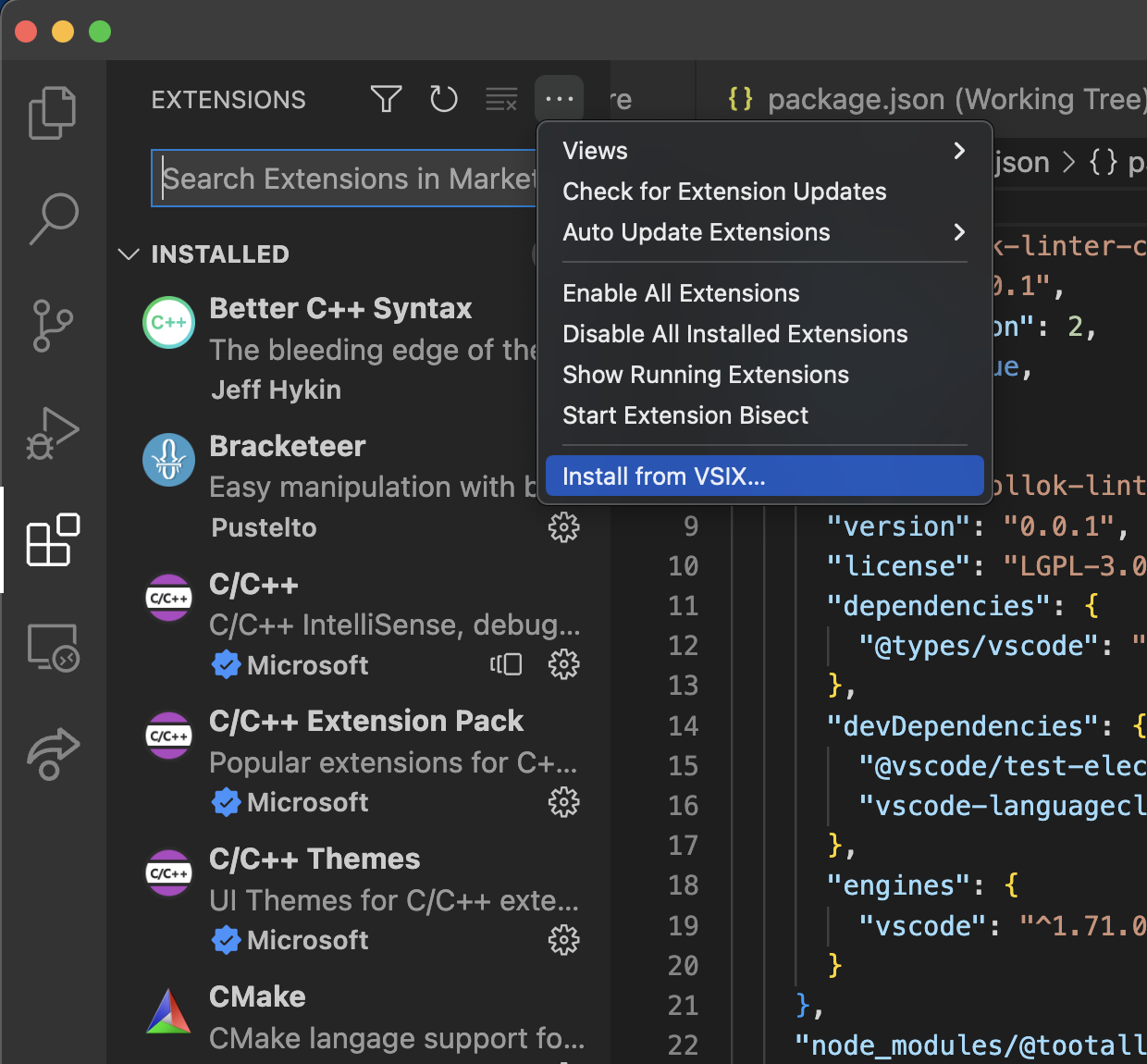The width and height of the screenshot is (1147, 1064).
Task: Click the EXTENSIONS panel title
Action: pos(228,100)
